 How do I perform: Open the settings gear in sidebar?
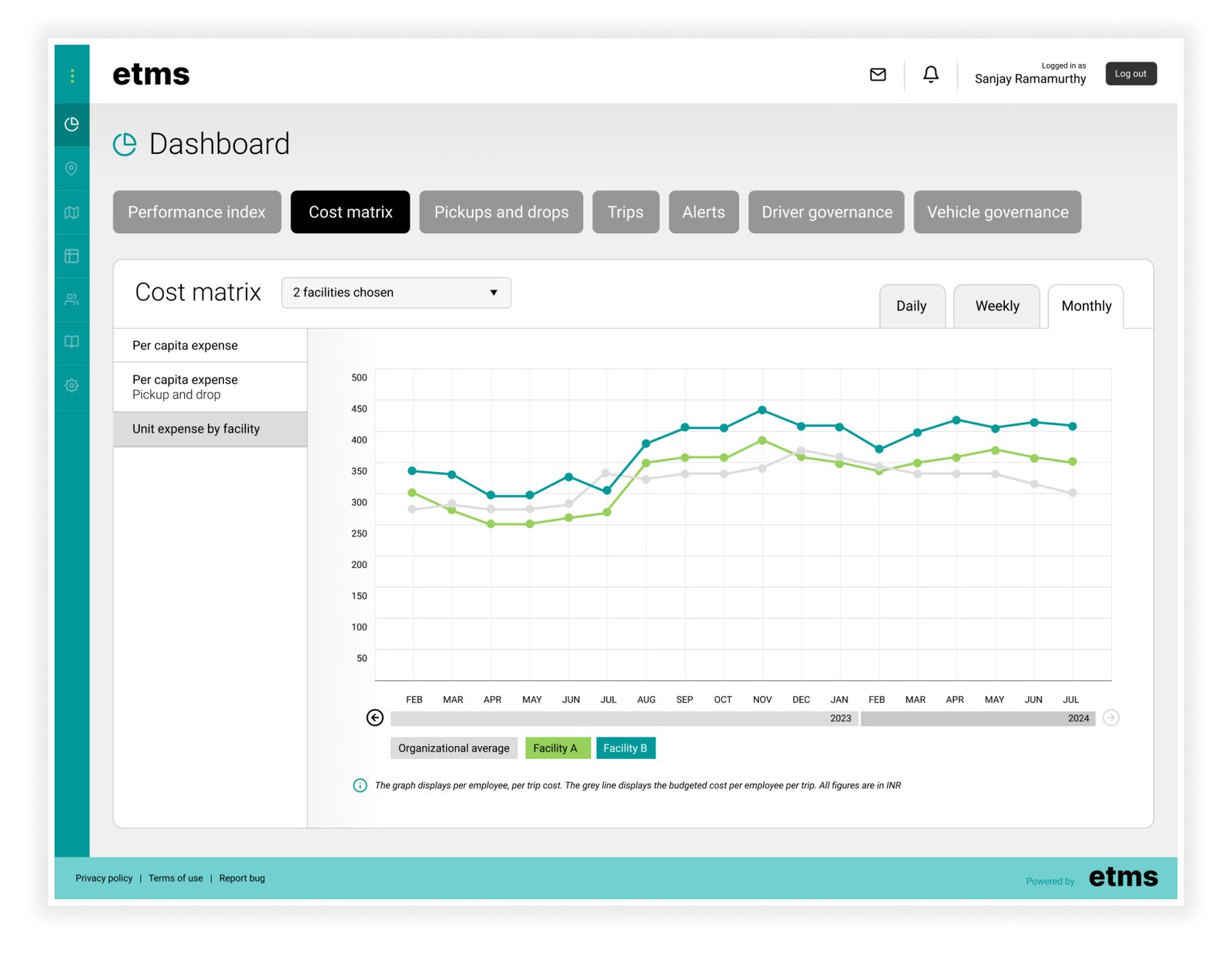(x=72, y=386)
